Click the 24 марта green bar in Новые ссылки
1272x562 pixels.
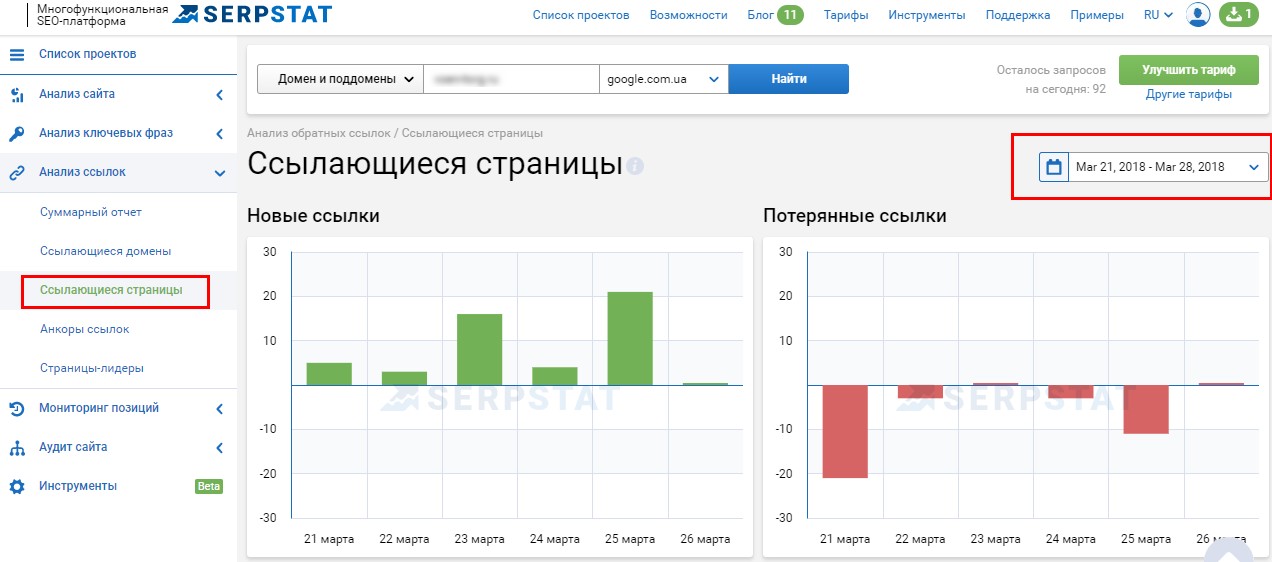coord(555,376)
